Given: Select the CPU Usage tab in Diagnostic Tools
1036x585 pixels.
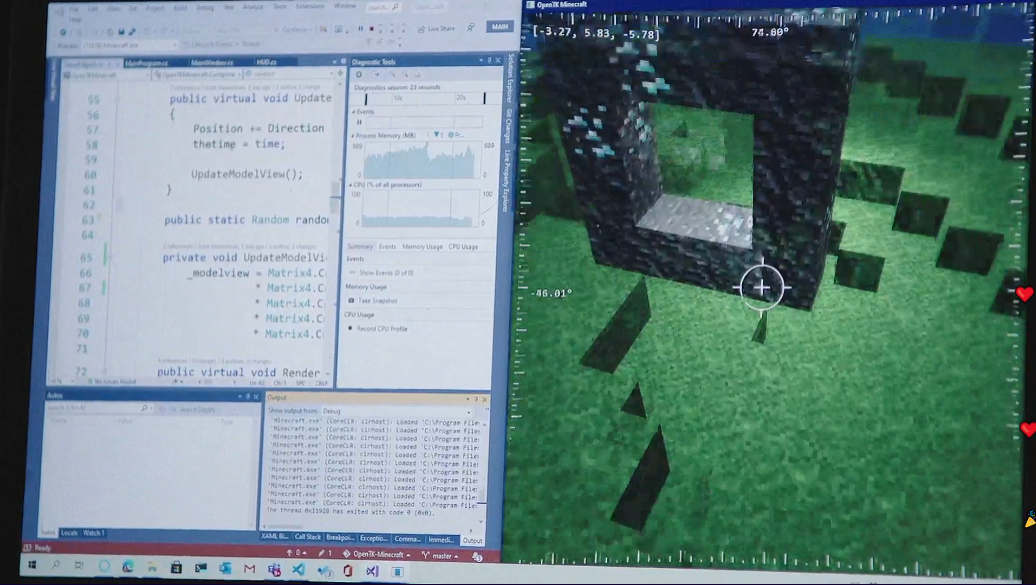Looking at the screenshot, I should pyautogui.click(x=463, y=247).
